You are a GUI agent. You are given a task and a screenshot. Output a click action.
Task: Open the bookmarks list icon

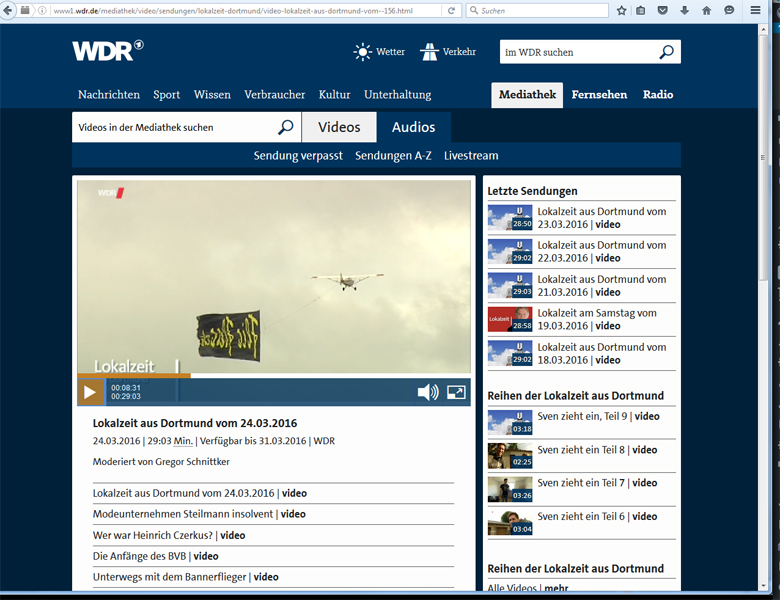tap(641, 10)
